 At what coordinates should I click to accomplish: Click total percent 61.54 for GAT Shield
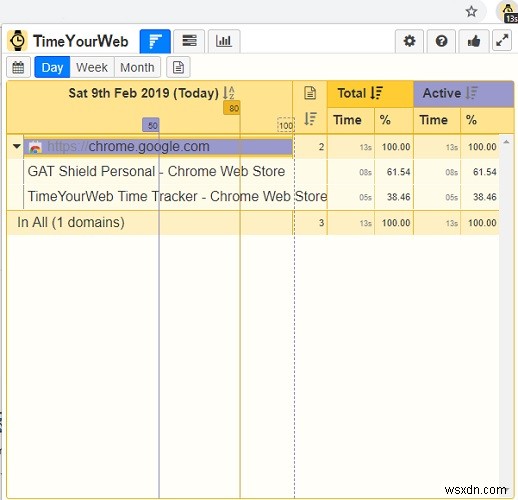click(x=398, y=172)
